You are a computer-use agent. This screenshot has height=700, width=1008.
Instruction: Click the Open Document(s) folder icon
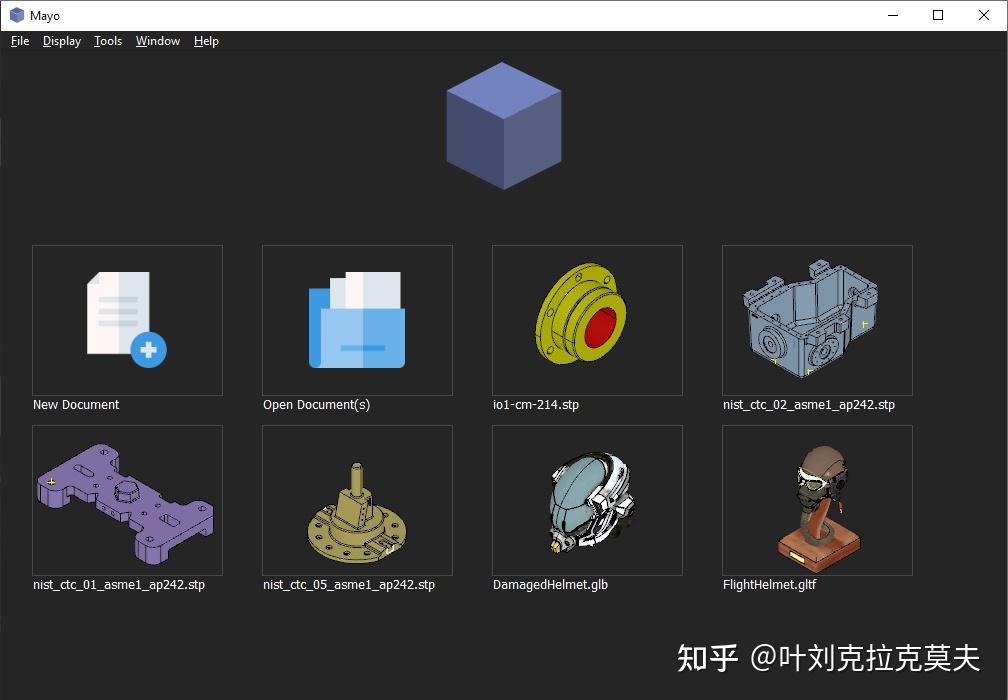(357, 320)
